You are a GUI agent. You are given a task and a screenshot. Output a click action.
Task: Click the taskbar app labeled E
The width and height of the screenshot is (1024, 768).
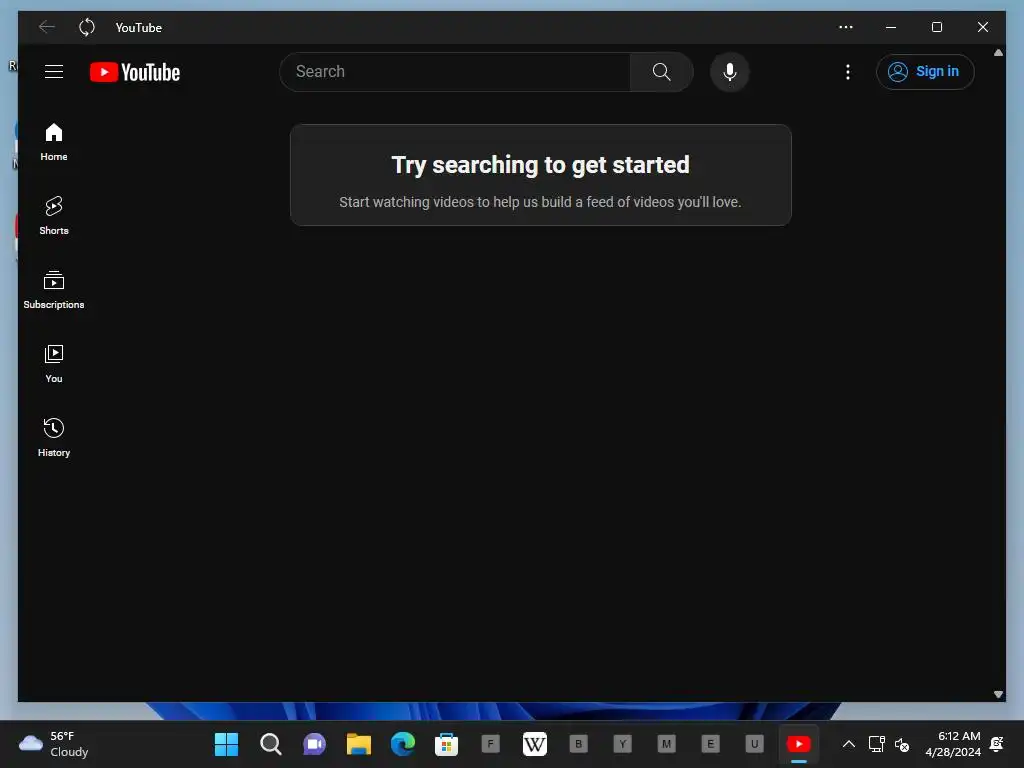click(x=710, y=744)
